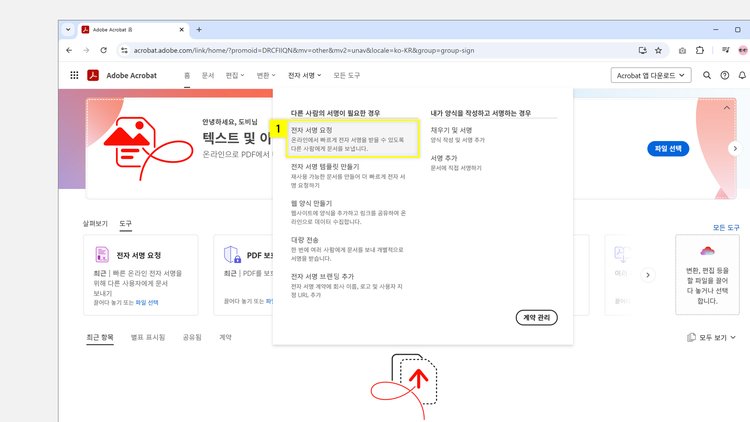The image size is (750, 422).
Task: Click the camera screenshot icon in toolbar
Action: click(682, 50)
